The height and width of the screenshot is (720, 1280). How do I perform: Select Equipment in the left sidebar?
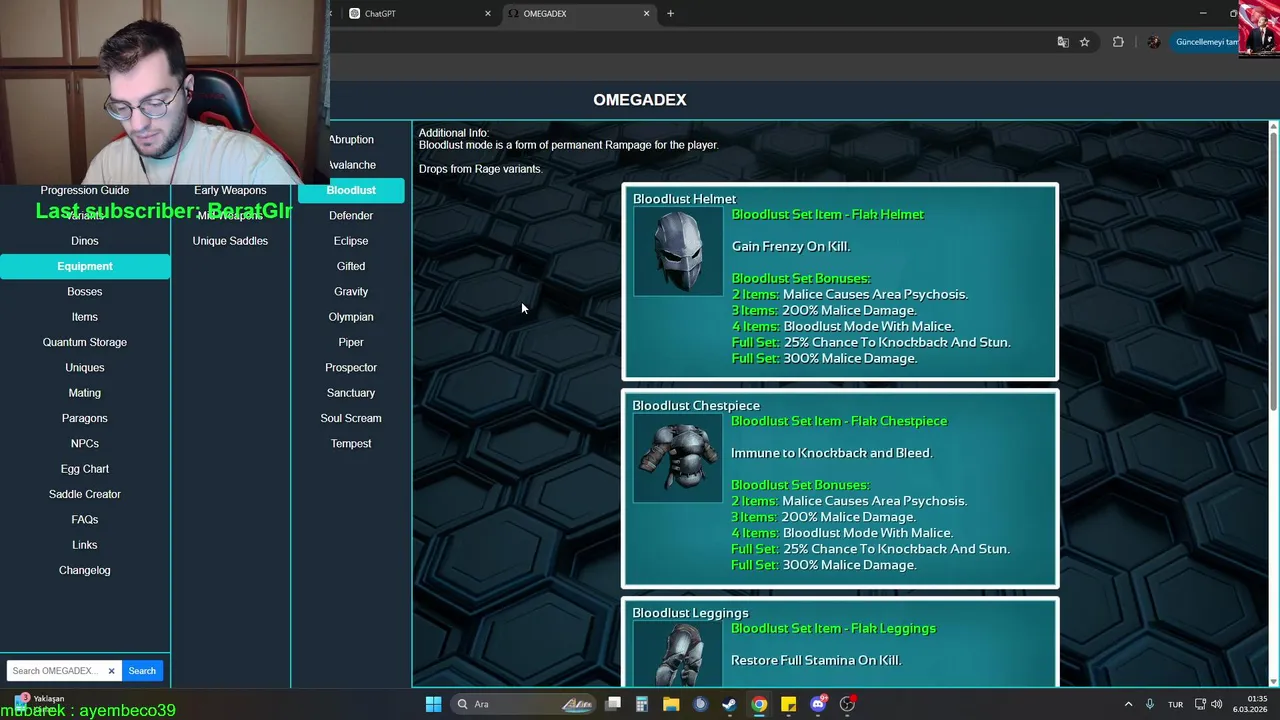85,266
